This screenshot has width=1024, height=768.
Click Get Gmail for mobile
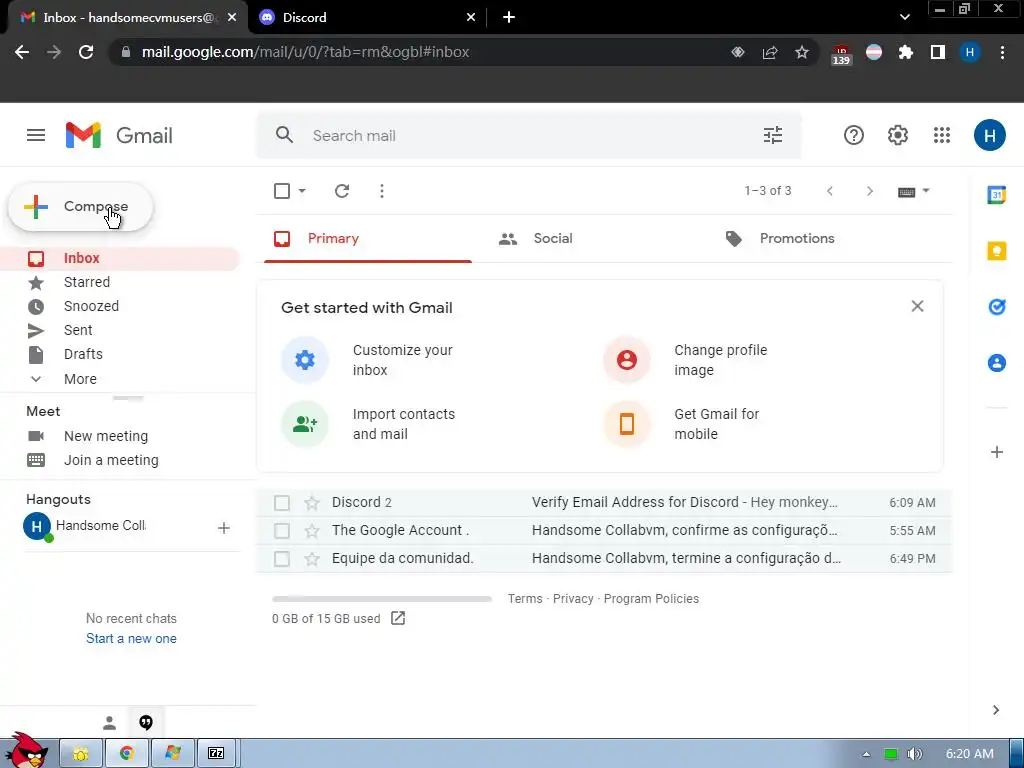coord(716,424)
